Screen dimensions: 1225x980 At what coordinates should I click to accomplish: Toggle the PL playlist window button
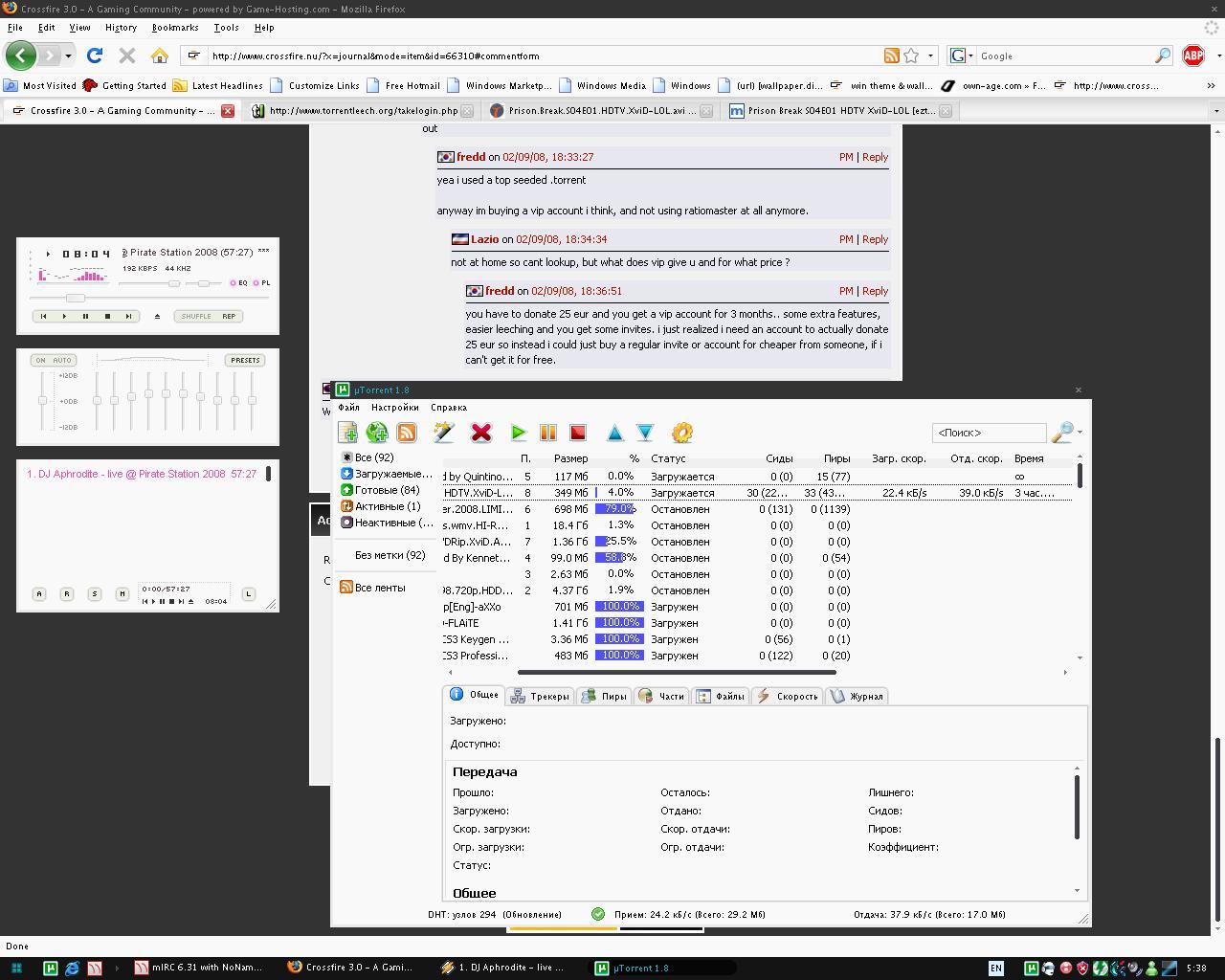point(261,283)
